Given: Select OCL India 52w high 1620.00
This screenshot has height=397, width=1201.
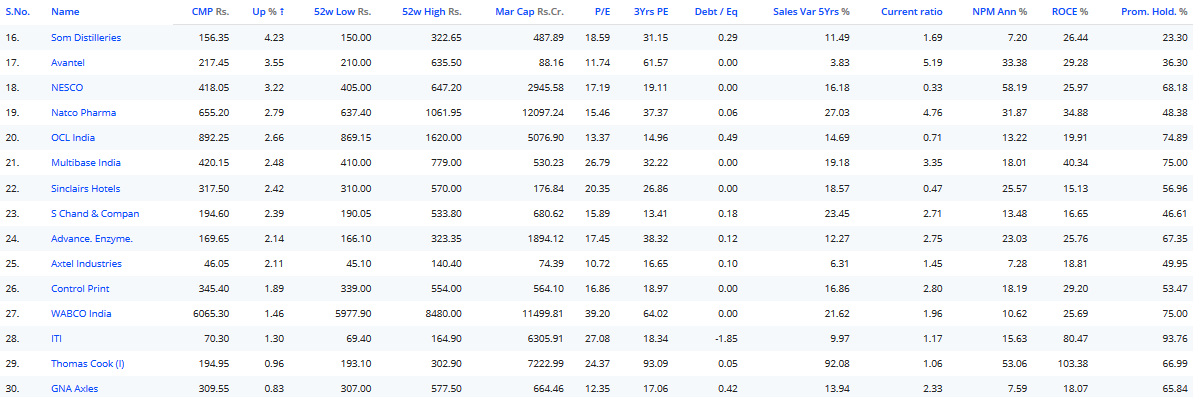Looking at the screenshot, I should pyautogui.click(x=445, y=137).
